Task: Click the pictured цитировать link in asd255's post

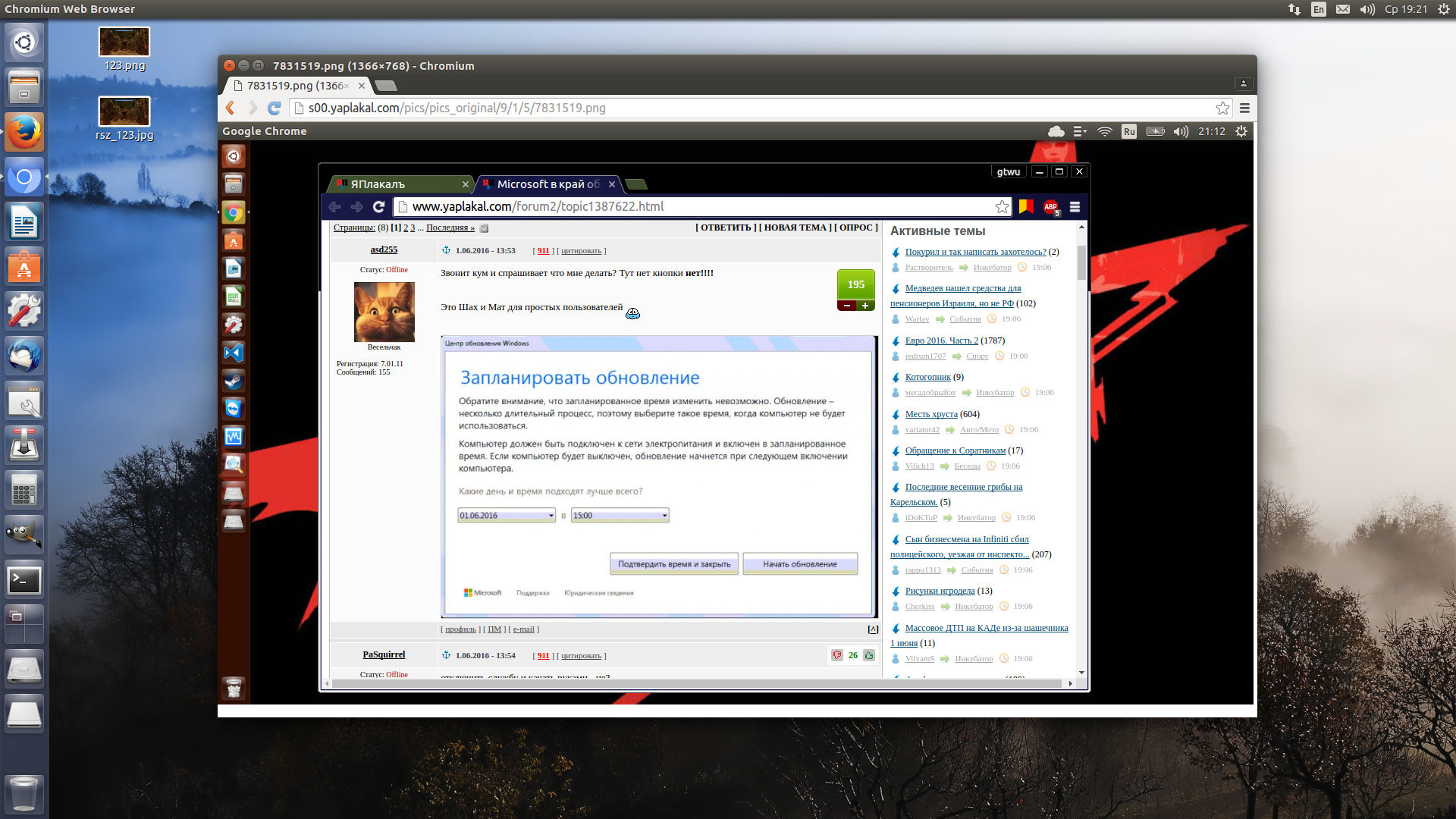Action: (582, 251)
